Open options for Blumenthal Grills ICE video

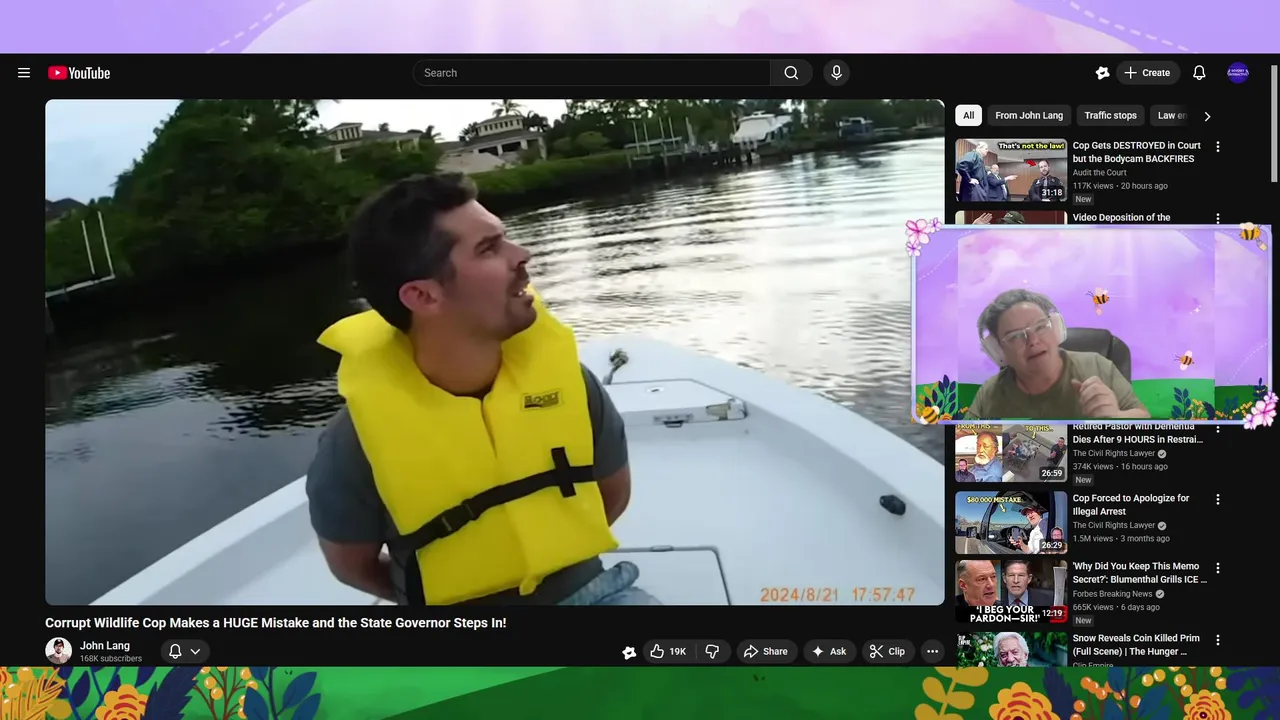click(x=1218, y=567)
